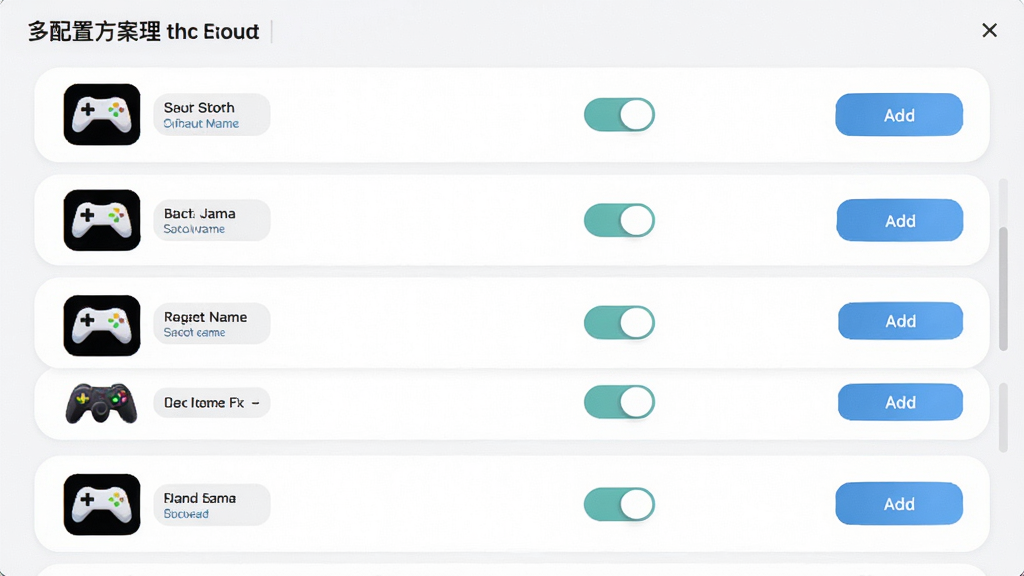The image size is (1024, 576).
Task: Choose the gamepad icon beside Fland Sama
Action: pos(102,504)
